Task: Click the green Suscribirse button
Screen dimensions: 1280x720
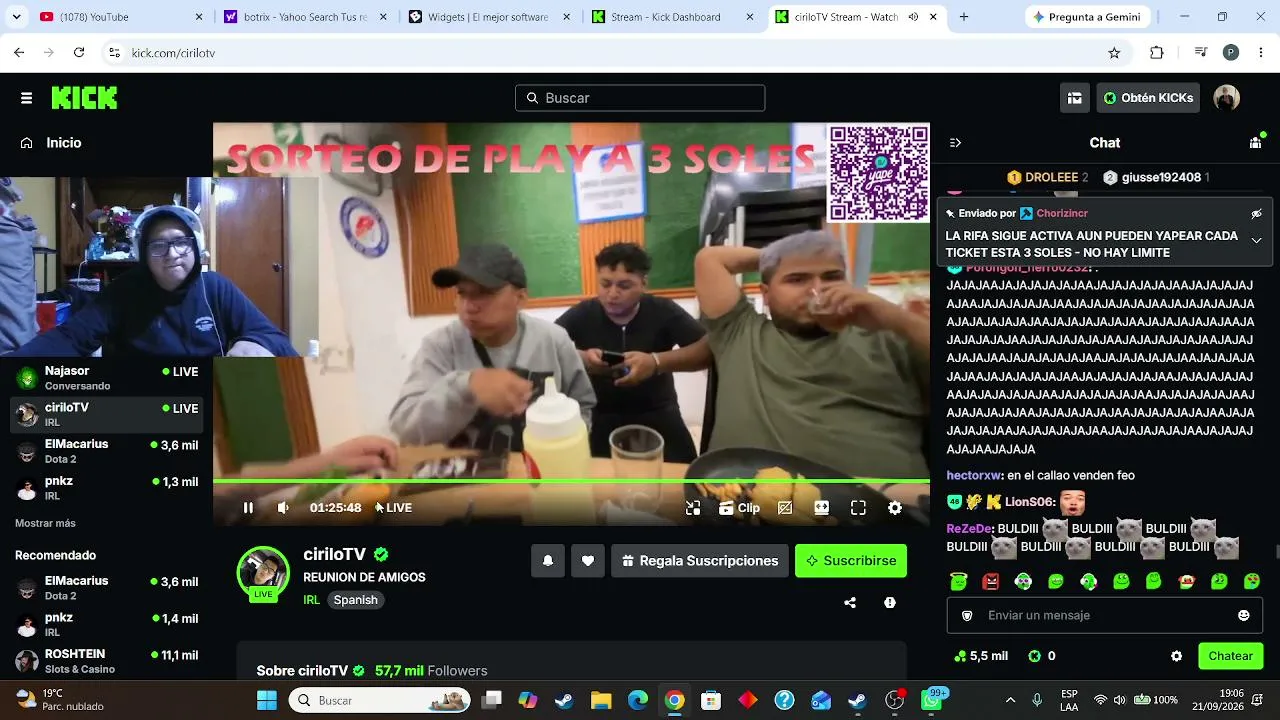Action: coord(851,561)
